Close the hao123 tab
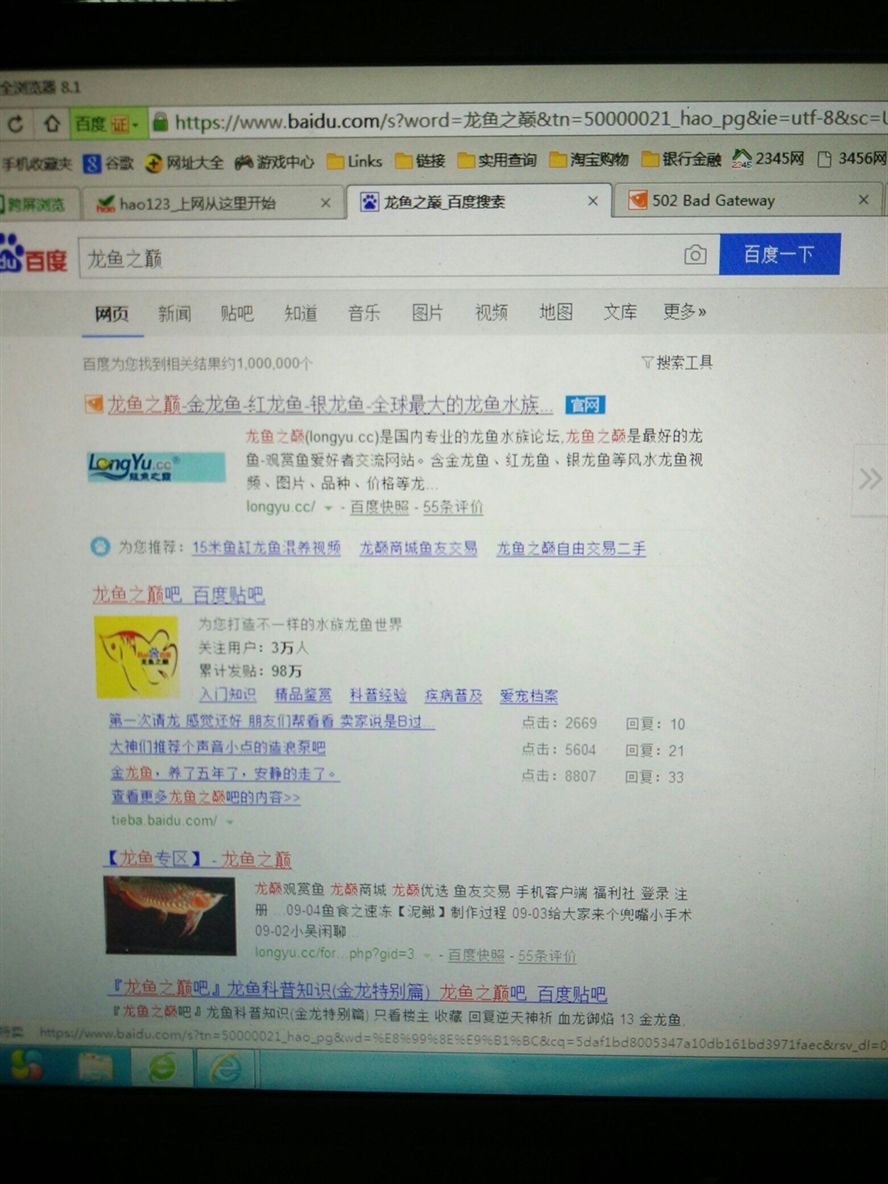This screenshot has width=888, height=1184. (x=325, y=202)
